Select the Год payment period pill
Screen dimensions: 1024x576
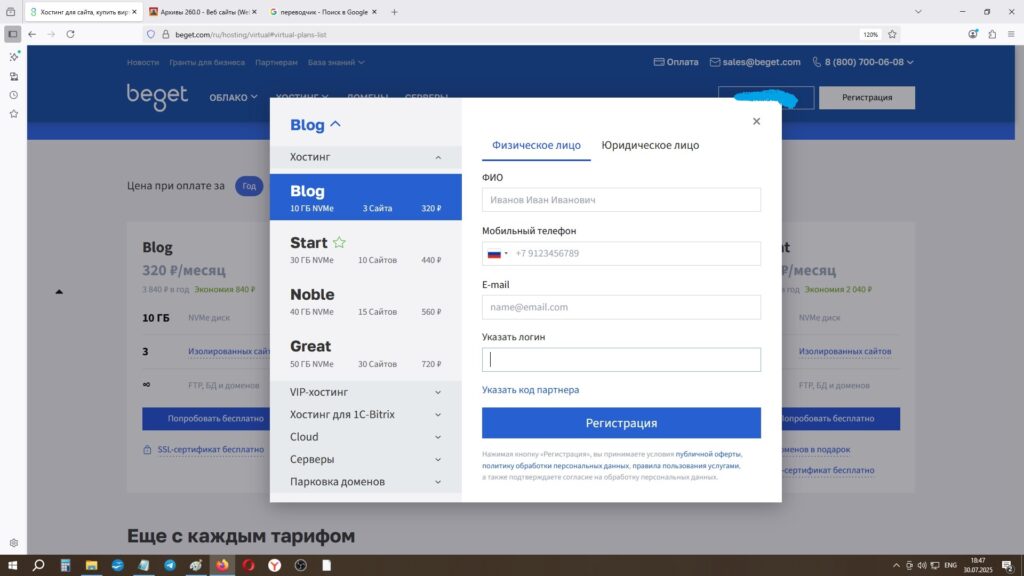(x=249, y=186)
